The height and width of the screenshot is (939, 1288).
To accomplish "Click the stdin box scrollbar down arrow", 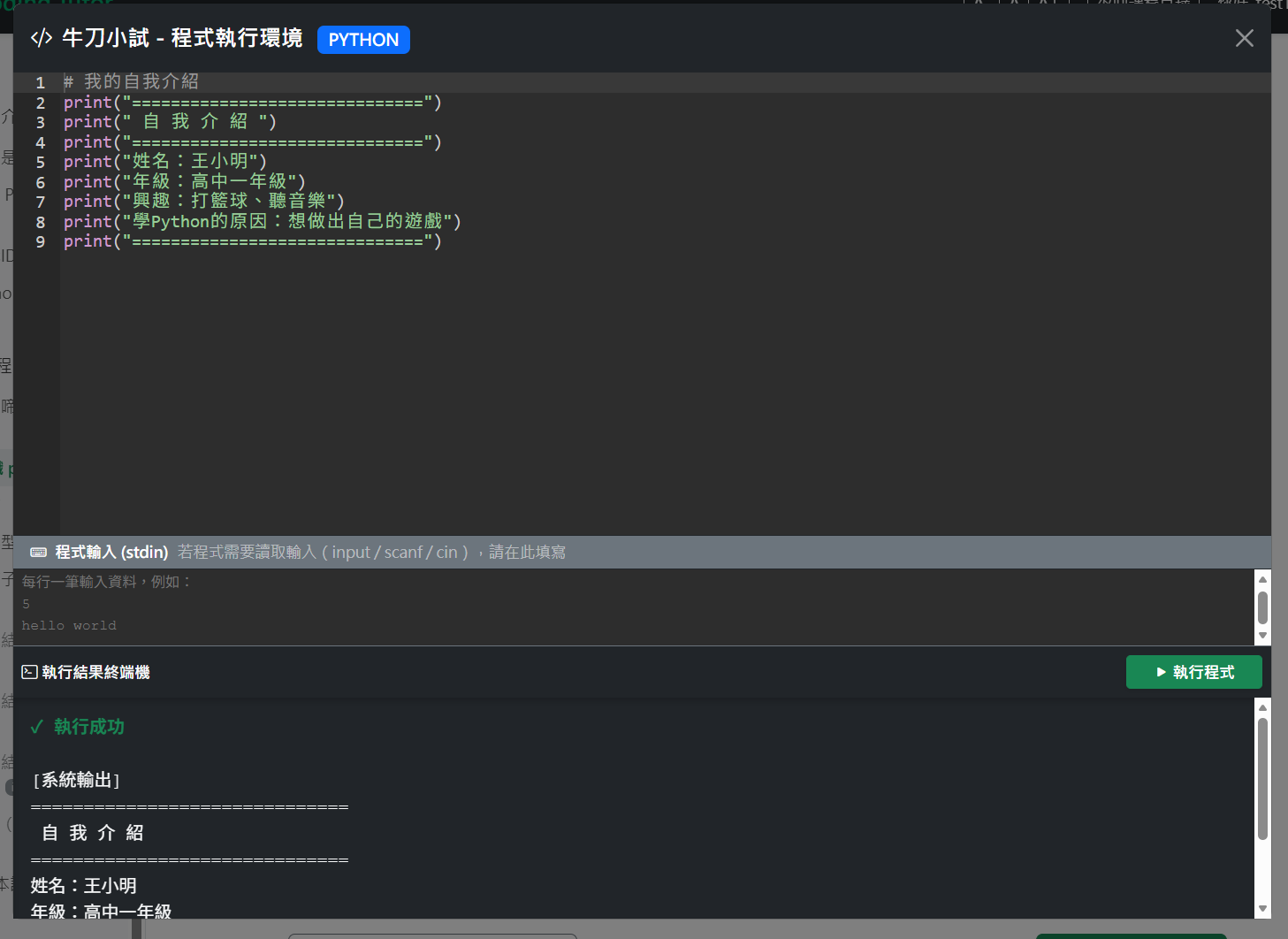I will (x=1262, y=636).
